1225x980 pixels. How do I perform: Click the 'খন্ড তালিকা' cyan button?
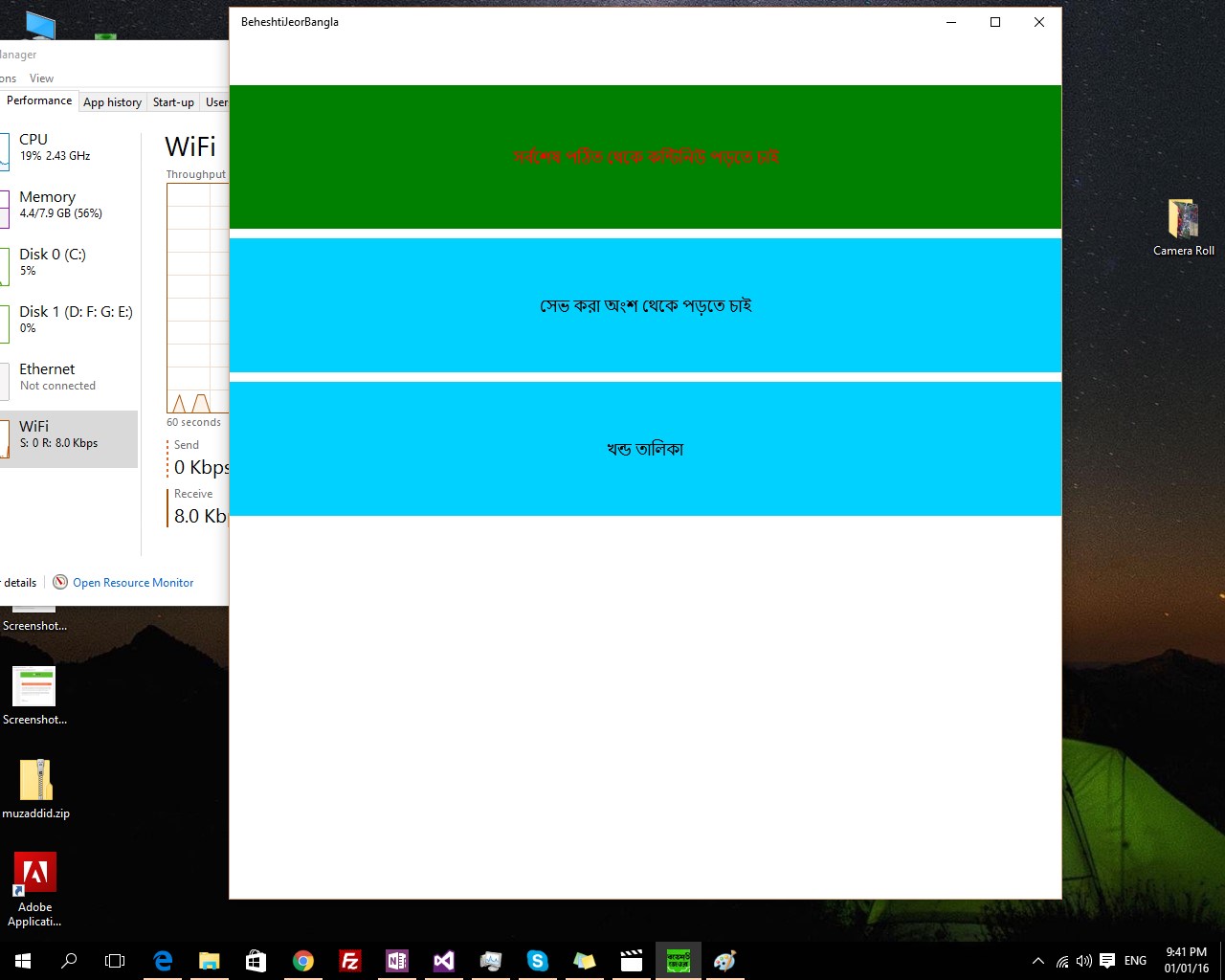[x=645, y=449]
